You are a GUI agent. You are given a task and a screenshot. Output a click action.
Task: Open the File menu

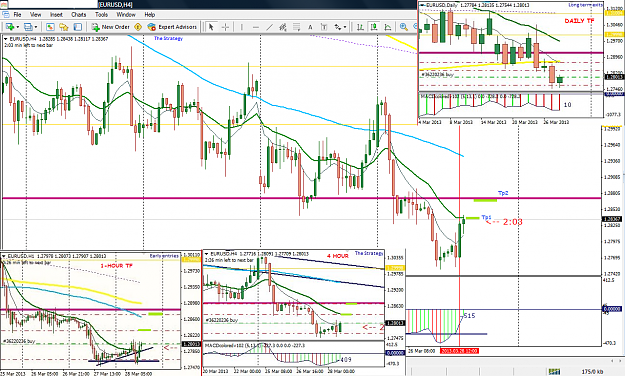point(18,15)
